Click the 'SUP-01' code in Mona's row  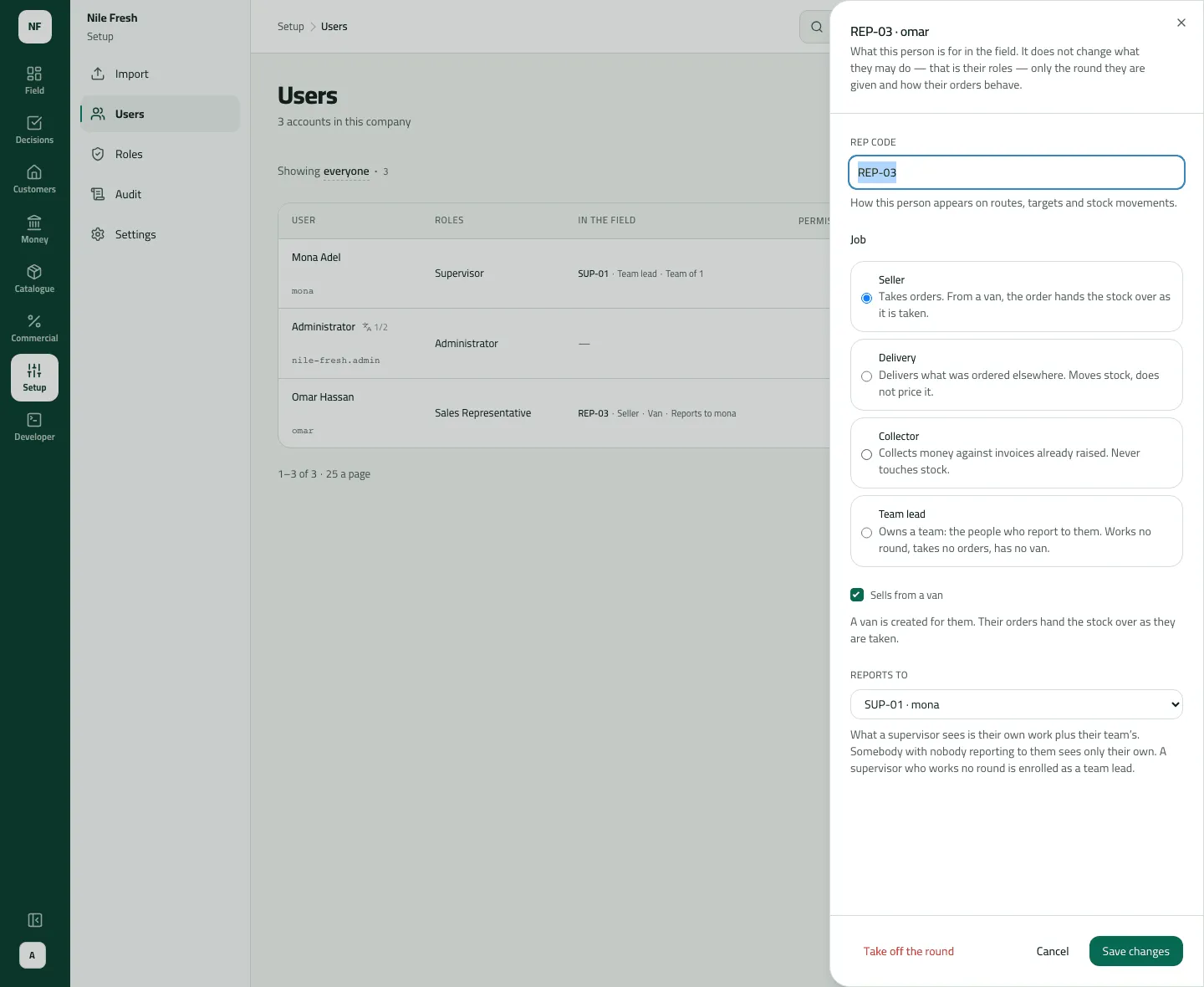coord(593,274)
